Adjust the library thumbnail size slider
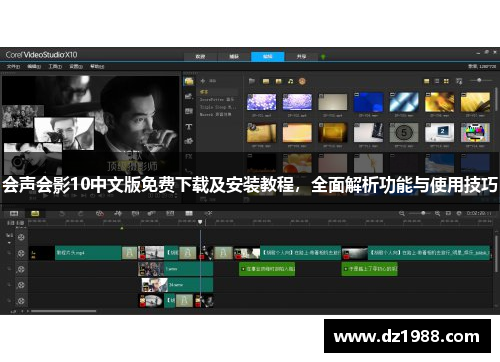500x362 pixels. click(x=479, y=80)
